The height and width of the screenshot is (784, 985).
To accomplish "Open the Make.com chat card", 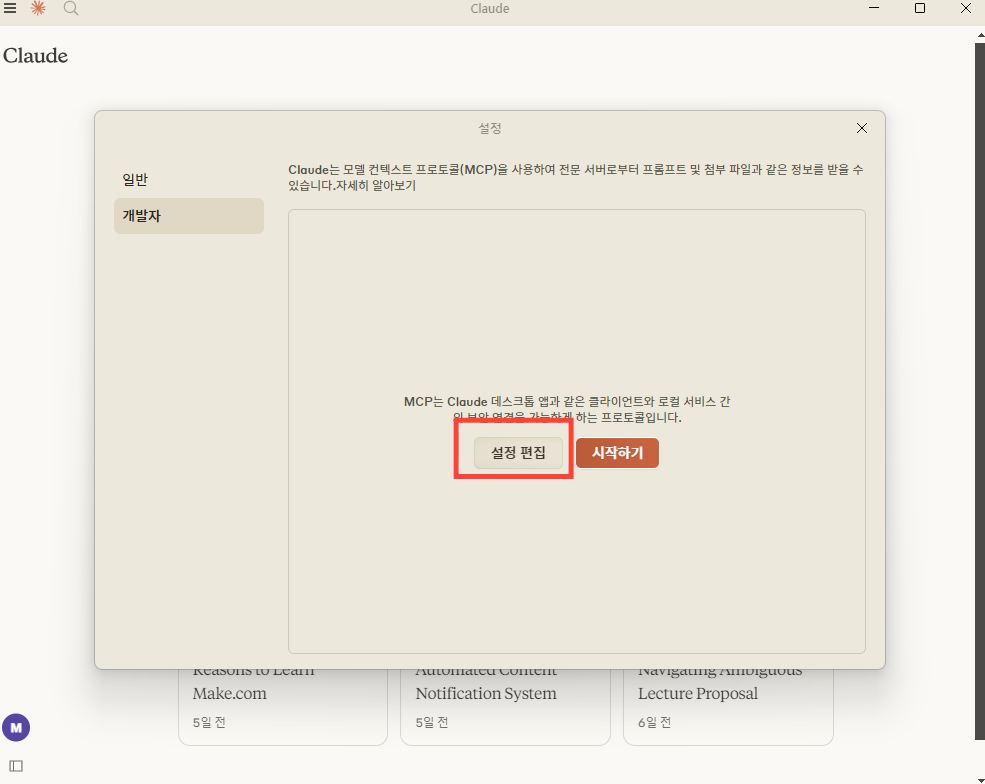I will coord(283,707).
